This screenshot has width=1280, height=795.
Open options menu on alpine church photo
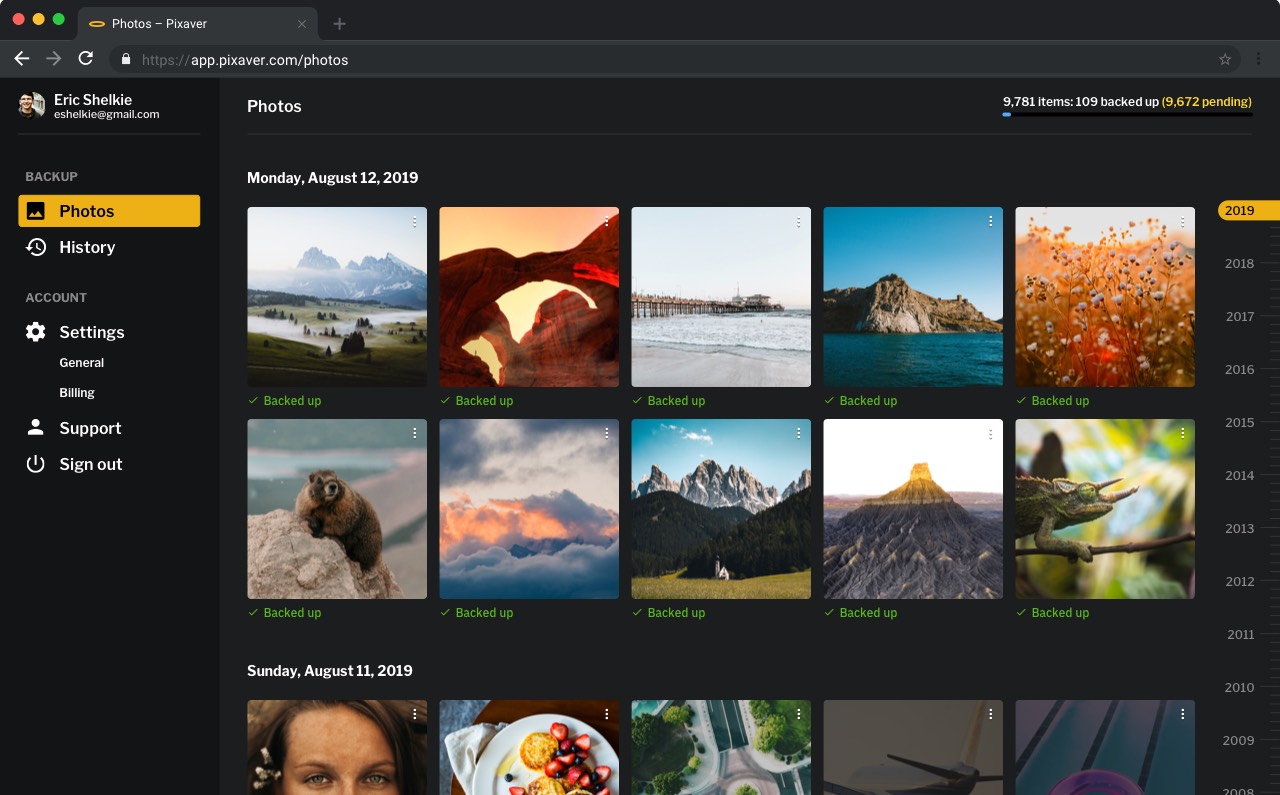click(799, 434)
